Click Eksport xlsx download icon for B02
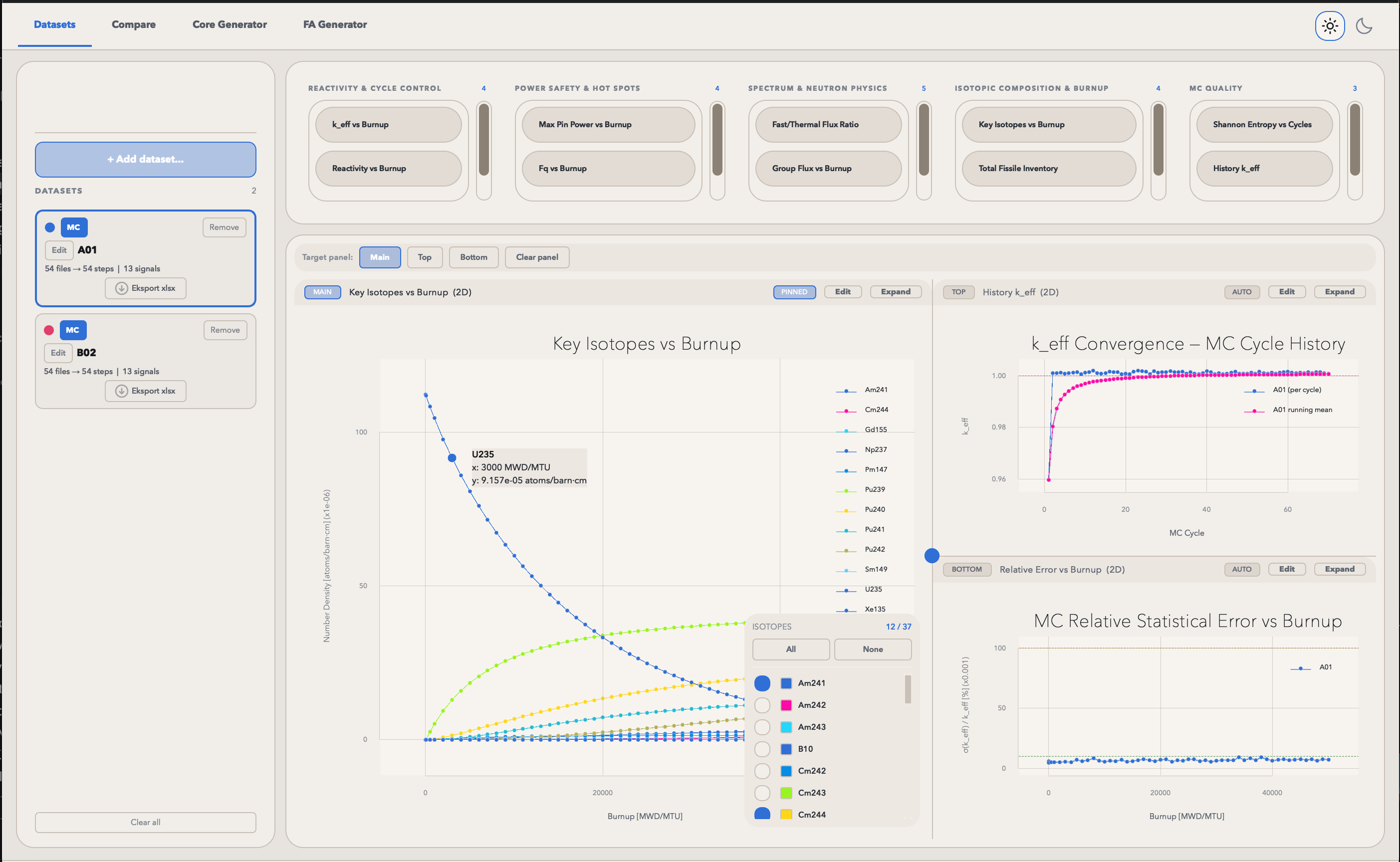The image size is (1400, 862). click(121, 391)
